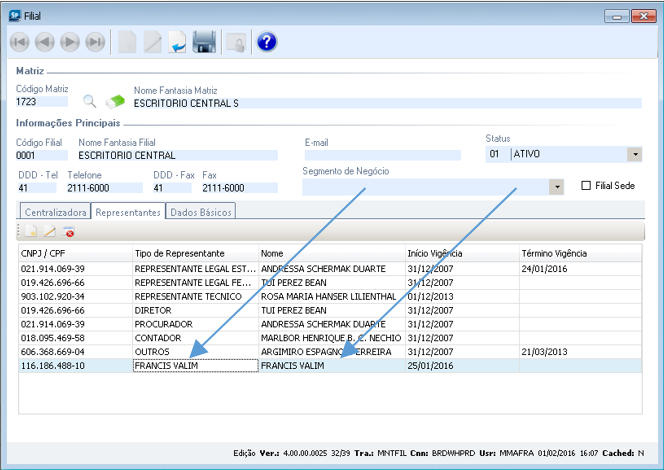The width and height of the screenshot is (664, 470).
Task: Search Matriz with the magnifier icon
Action: (x=90, y=101)
